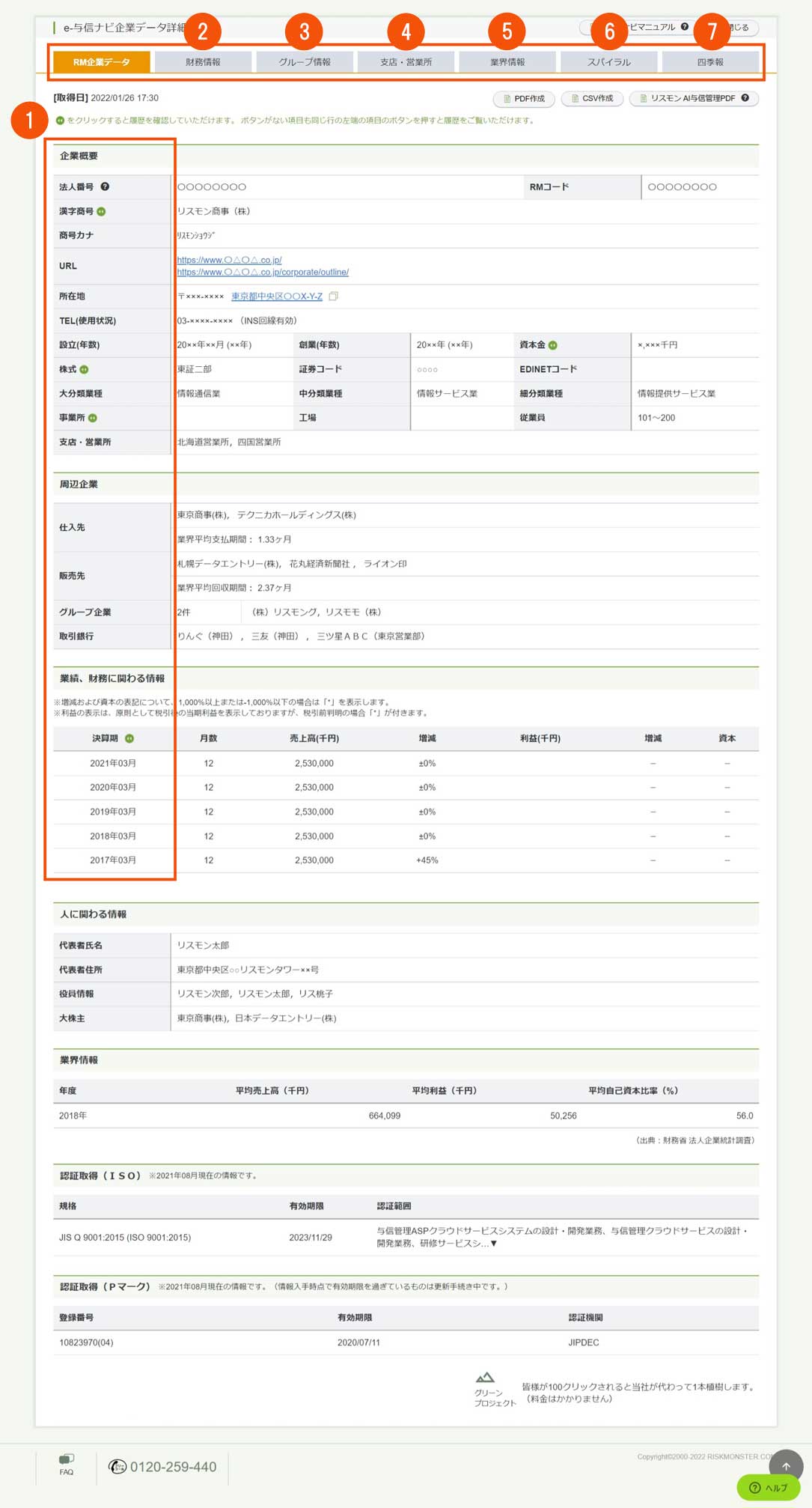Open the corporate outline URL link
Screen dimensions: 812x1508
pos(263,273)
